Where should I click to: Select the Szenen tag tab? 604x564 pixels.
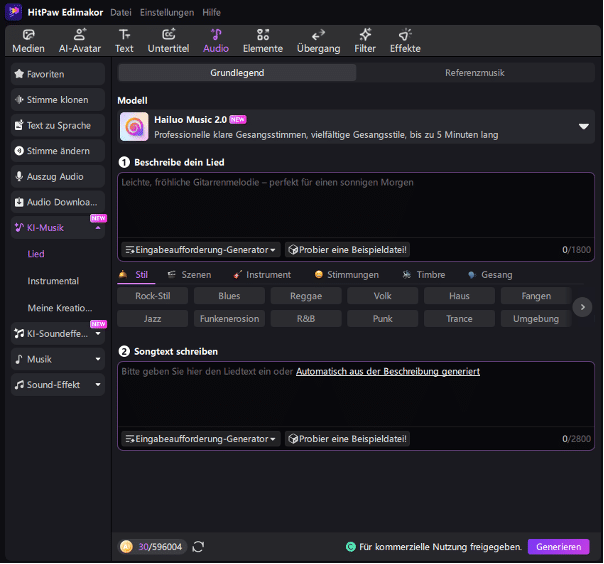coord(189,275)
